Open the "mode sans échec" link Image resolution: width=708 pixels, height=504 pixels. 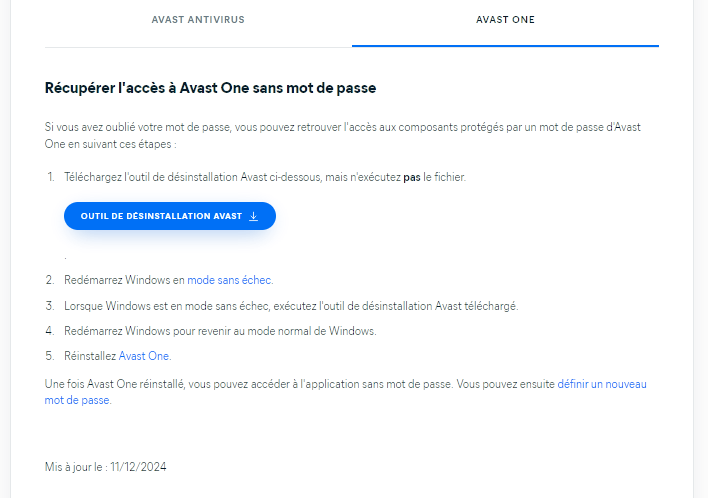coord(229,280)
